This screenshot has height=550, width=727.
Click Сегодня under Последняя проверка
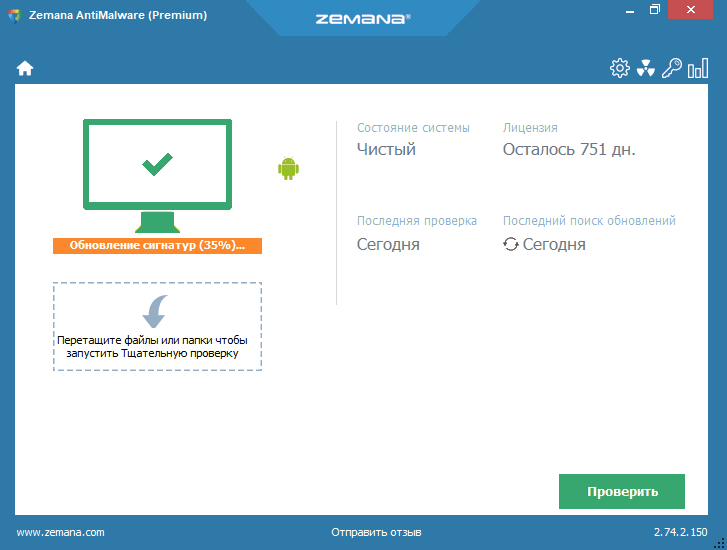(388, 244)
